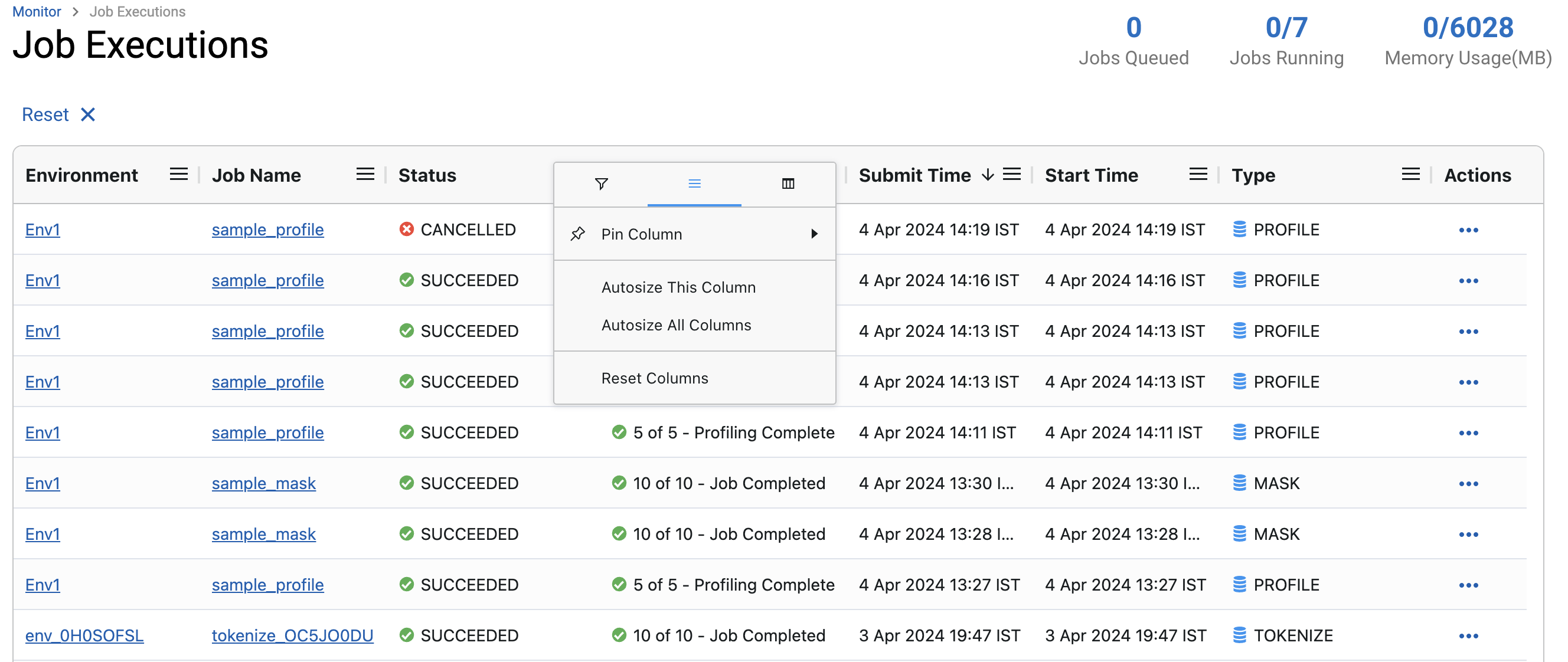Click the pin icon beside Pin Column

pyautogui.click(x=577, y=234)
